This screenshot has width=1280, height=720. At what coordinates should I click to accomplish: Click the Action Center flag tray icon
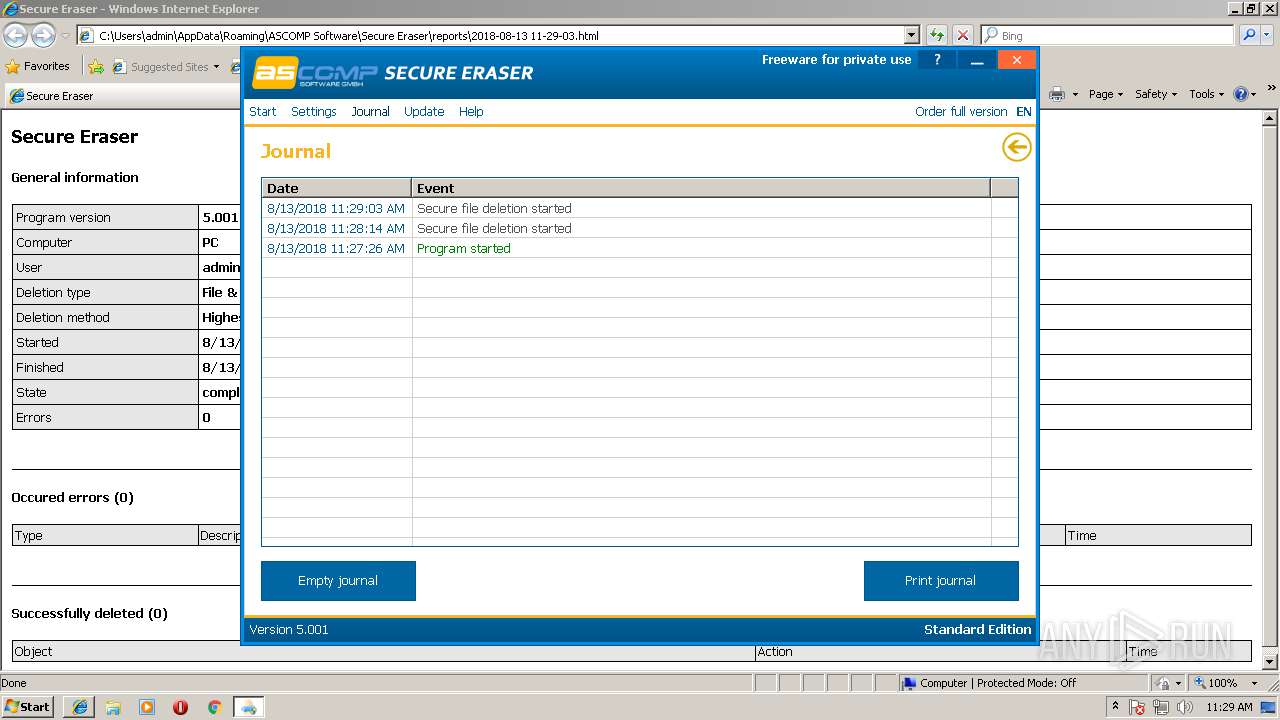click(1138, 707)
